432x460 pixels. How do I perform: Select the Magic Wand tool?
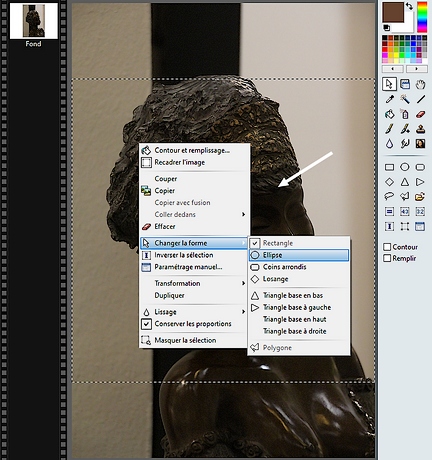(405, 99)
